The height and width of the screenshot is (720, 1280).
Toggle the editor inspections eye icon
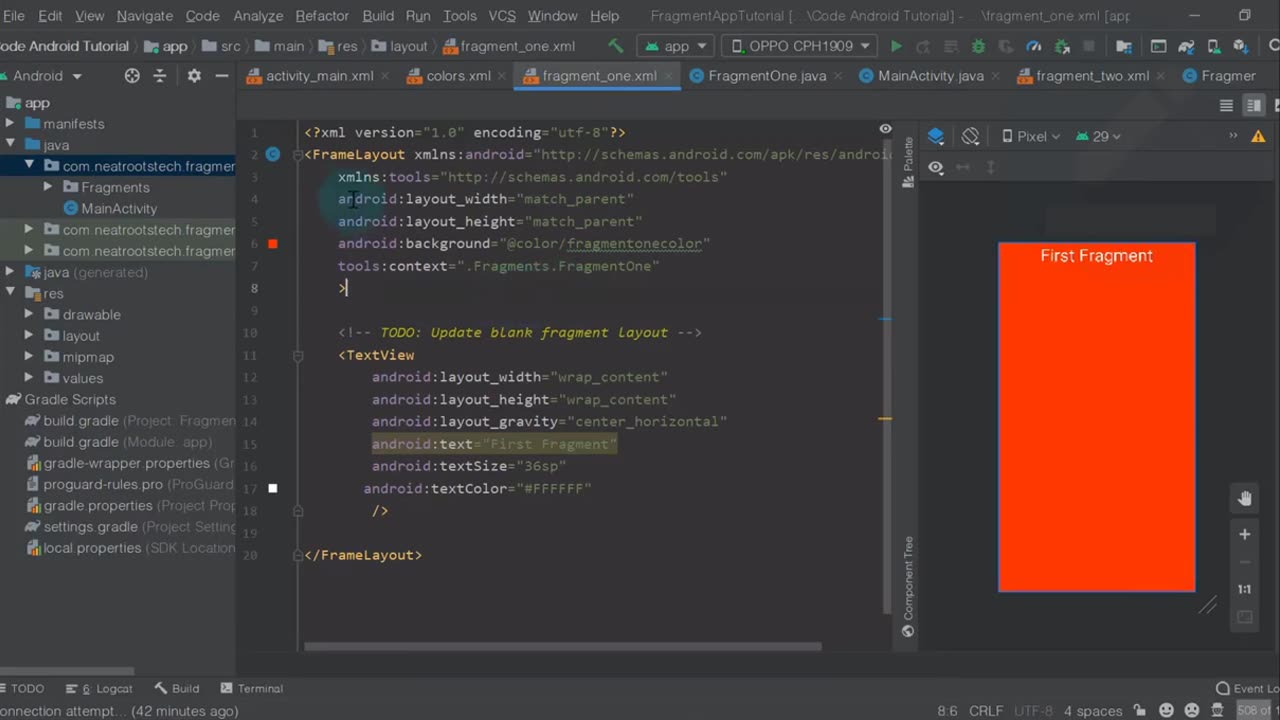885,129
